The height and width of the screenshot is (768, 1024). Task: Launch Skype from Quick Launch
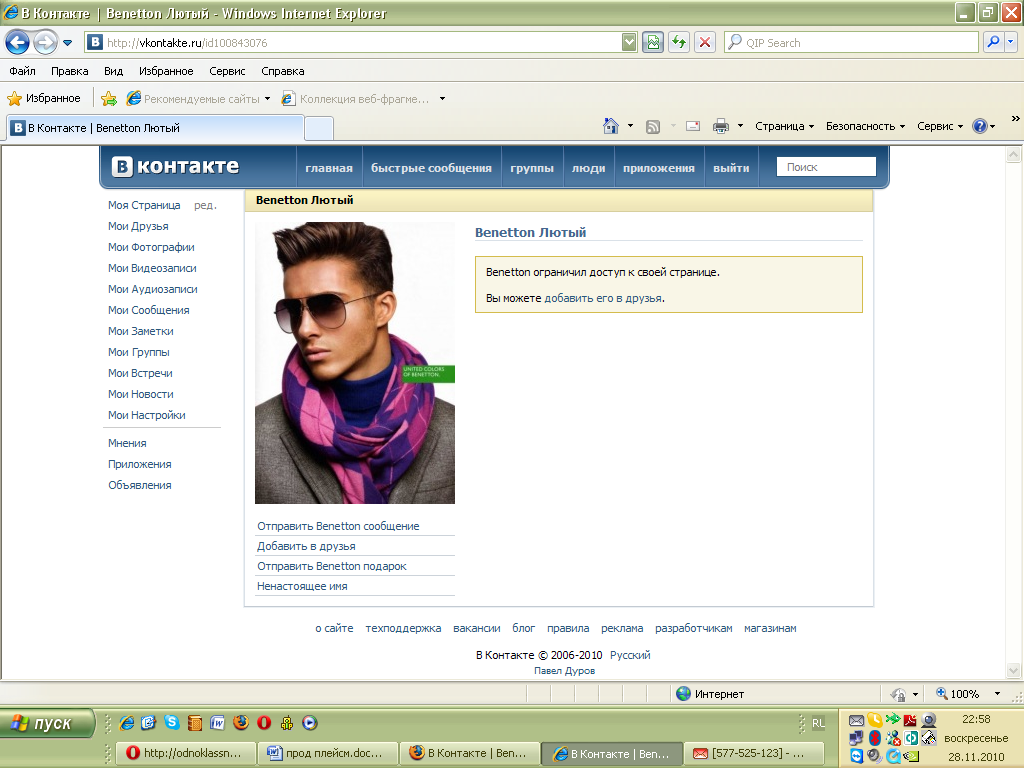pyautogui.click(x=172, y=722)
